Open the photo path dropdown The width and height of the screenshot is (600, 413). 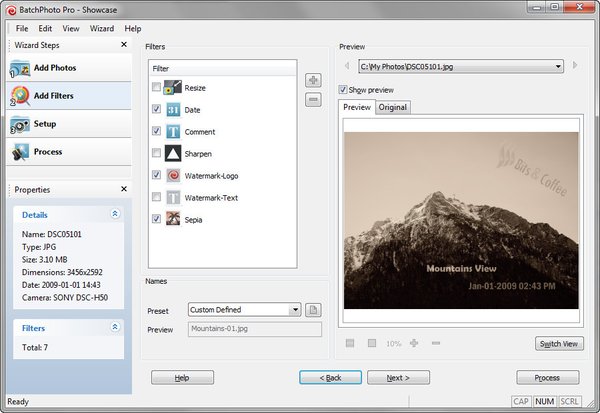pyautogui.click(x=558, y=67)
